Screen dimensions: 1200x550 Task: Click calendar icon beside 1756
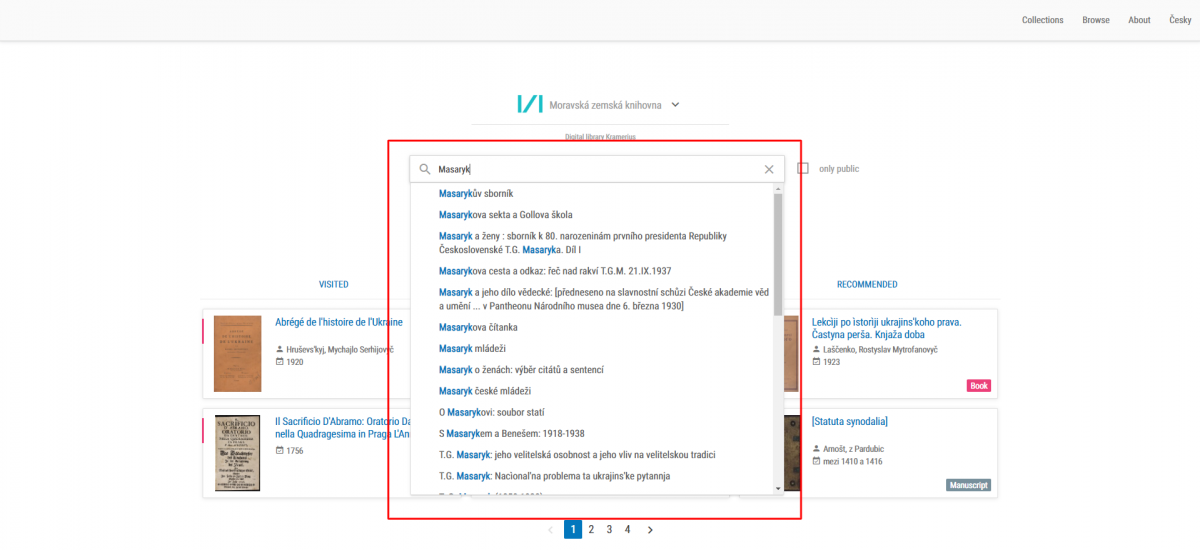point(280,451)
